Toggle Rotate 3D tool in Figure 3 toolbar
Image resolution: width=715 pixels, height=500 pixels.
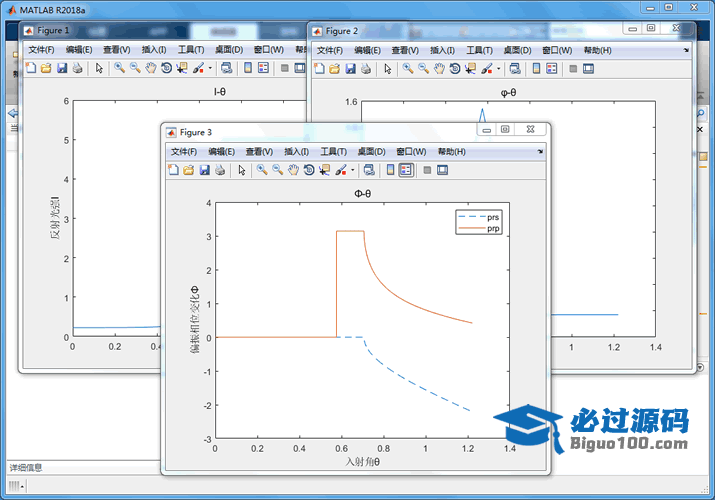[x=309, y=170]
